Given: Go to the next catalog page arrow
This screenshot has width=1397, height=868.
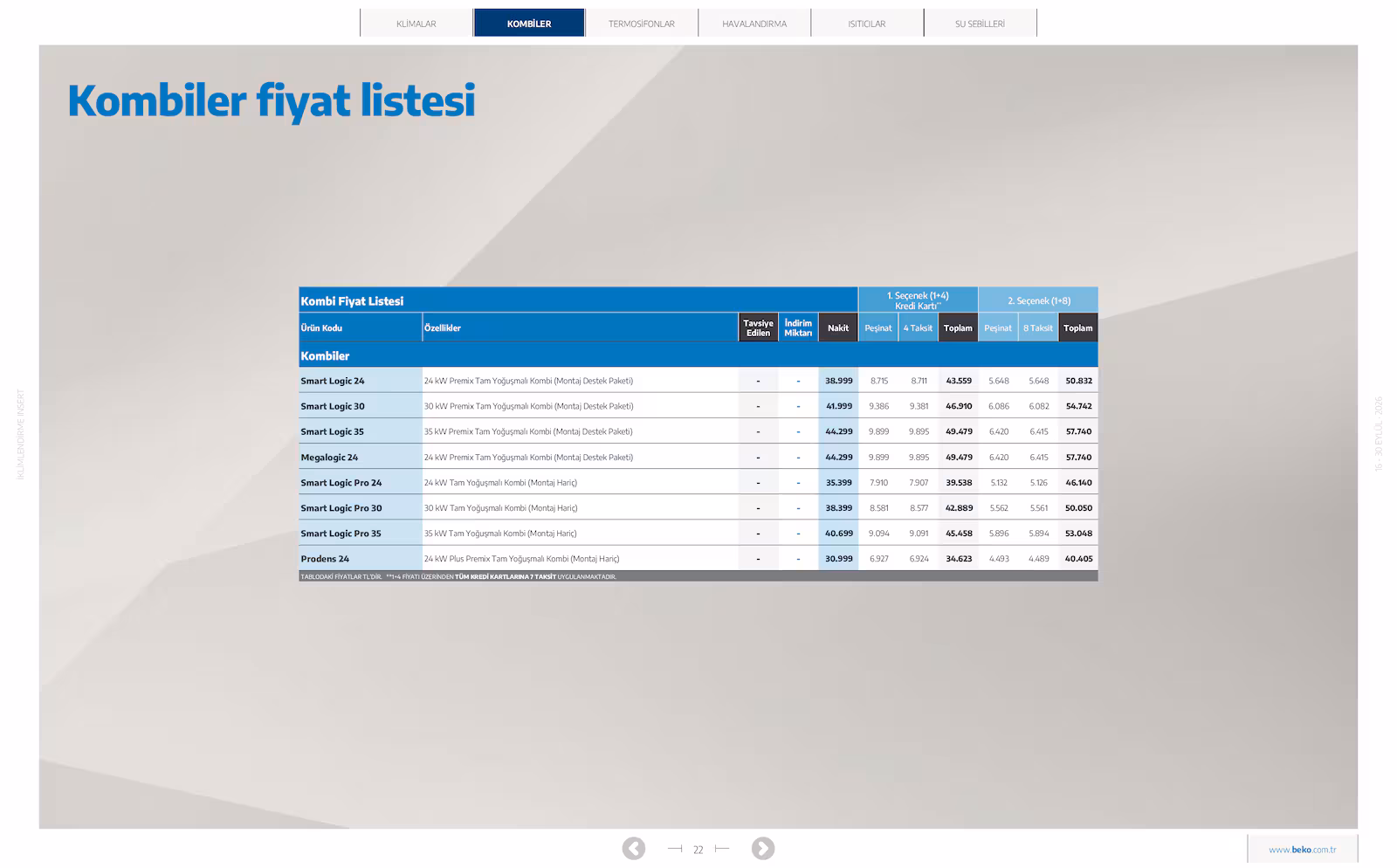Looking at the screenshot, I should [x=763, y=849].
